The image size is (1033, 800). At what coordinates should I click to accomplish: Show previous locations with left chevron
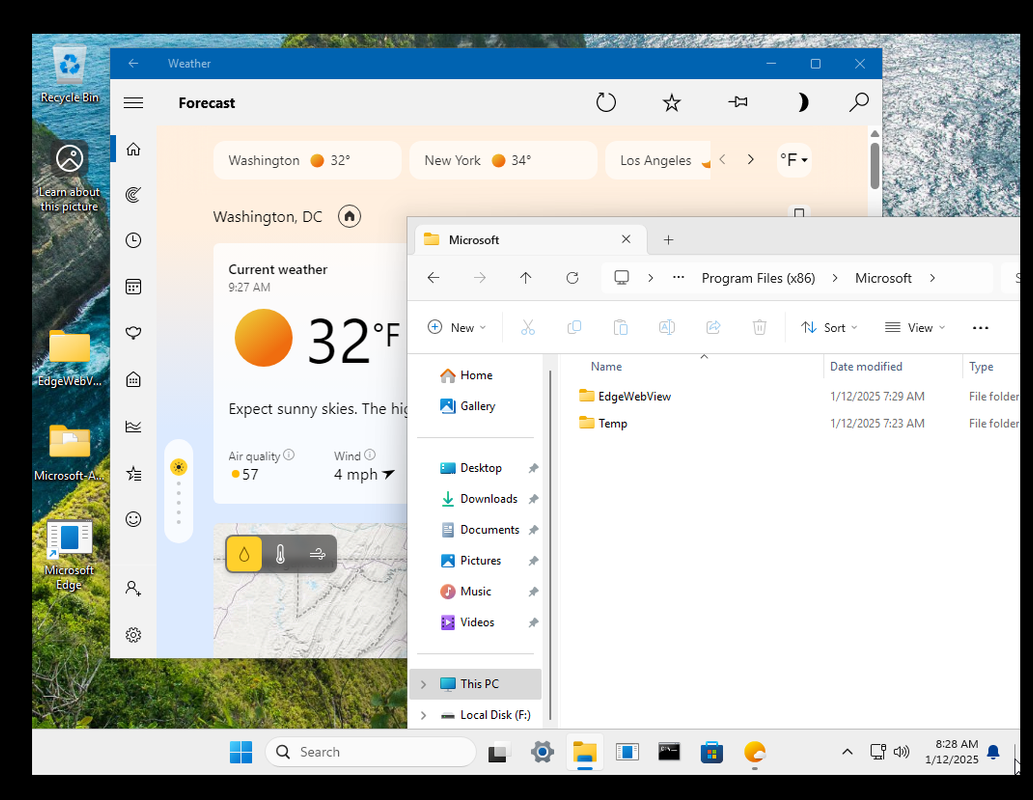[723, 159]
